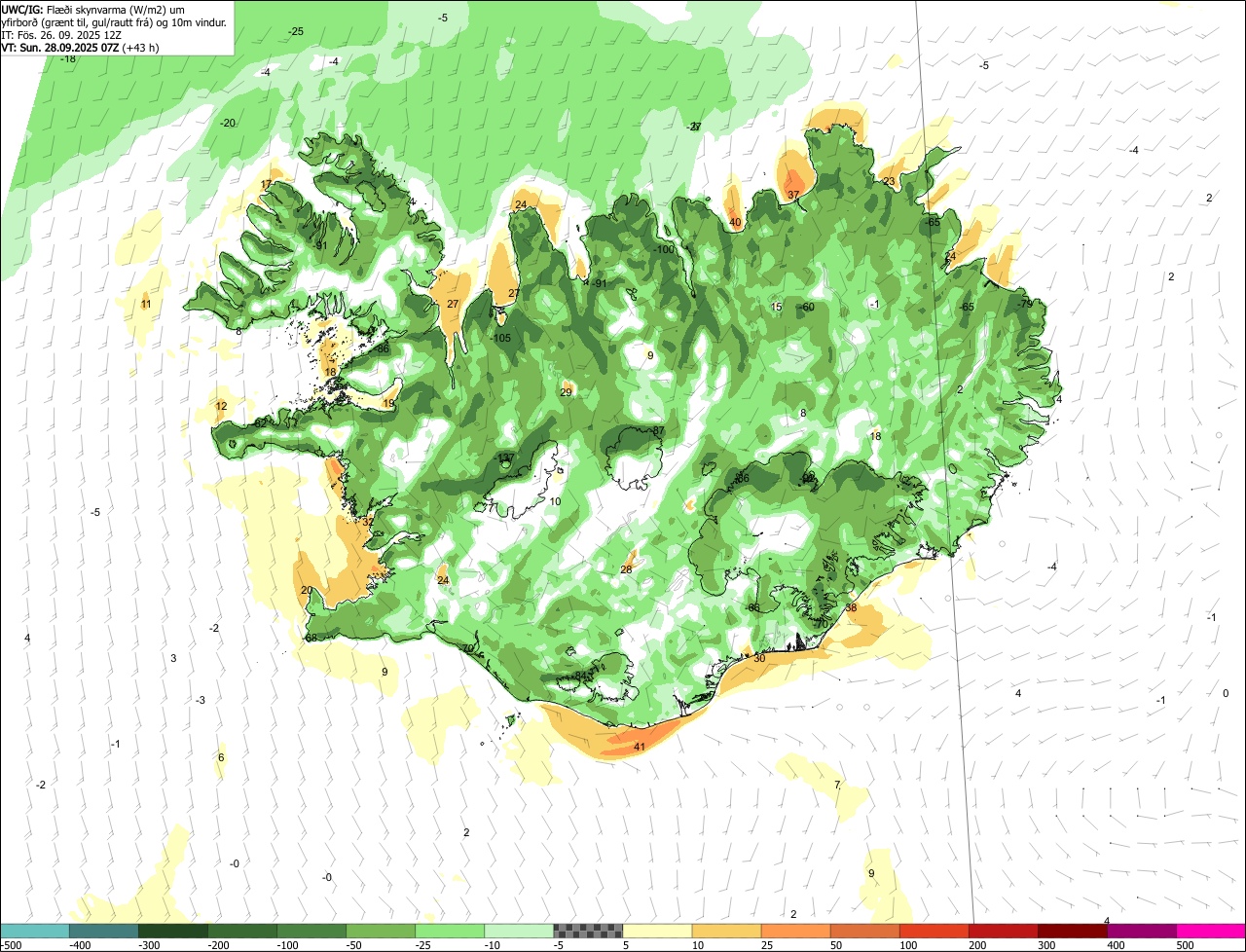Click the 'VT: Sun. 28.09.2025 07Z (+43 h)' line
The height and width of the screenshot is (952, 1246).
click(81, 47)
